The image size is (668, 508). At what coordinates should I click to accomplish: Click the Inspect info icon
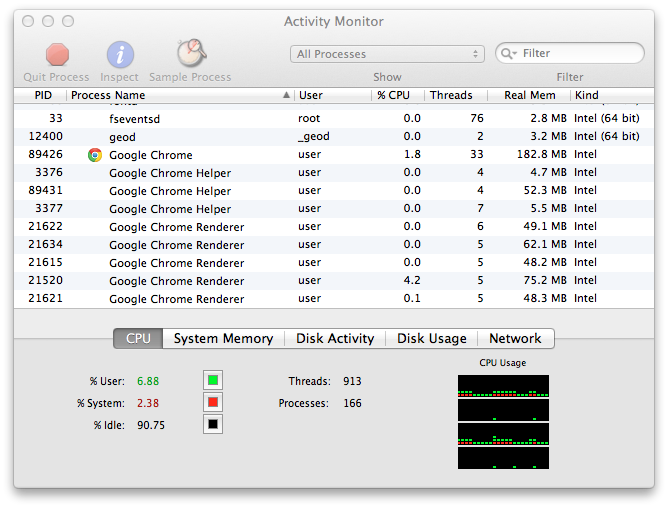coord(120,55)
